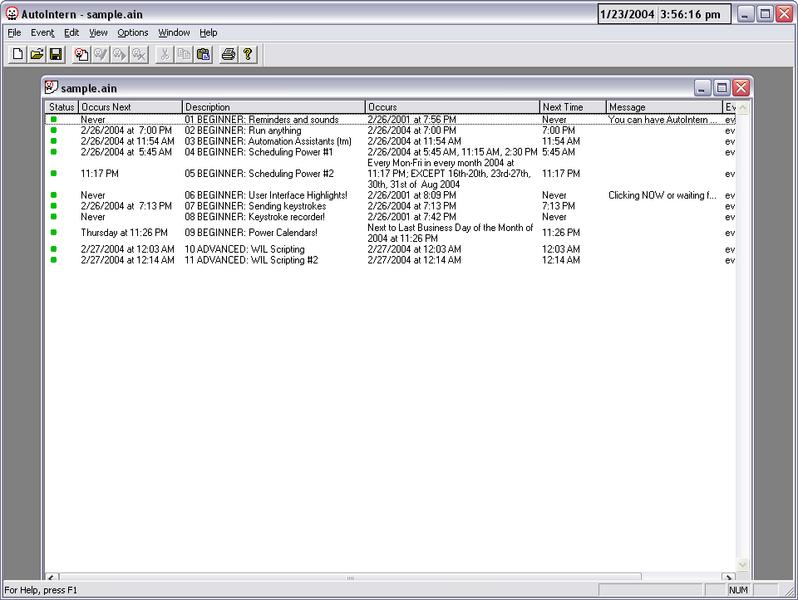Image resolution: width=798 pixels, height=600 pixels.
Task: Click 'Thursday at 11:26 PM' occurs-next cell
Action: (x=124, y=233)
